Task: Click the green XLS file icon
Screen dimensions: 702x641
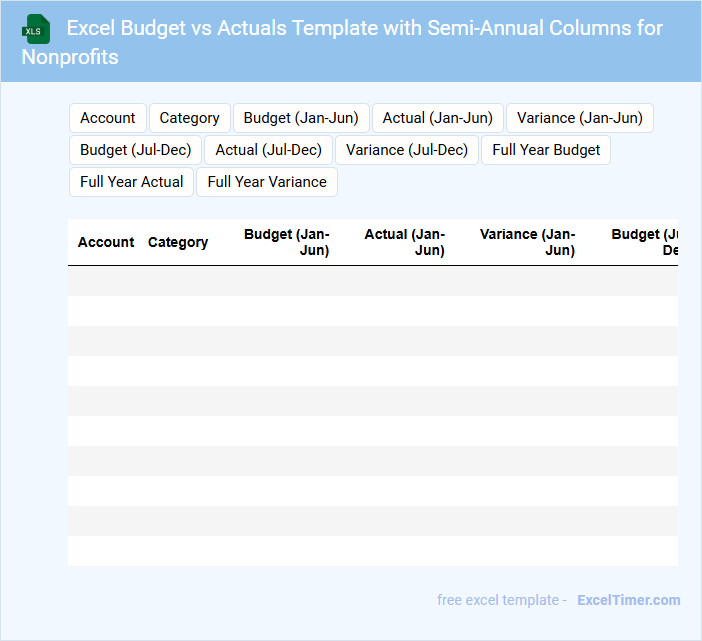Action: coord(37,29)
